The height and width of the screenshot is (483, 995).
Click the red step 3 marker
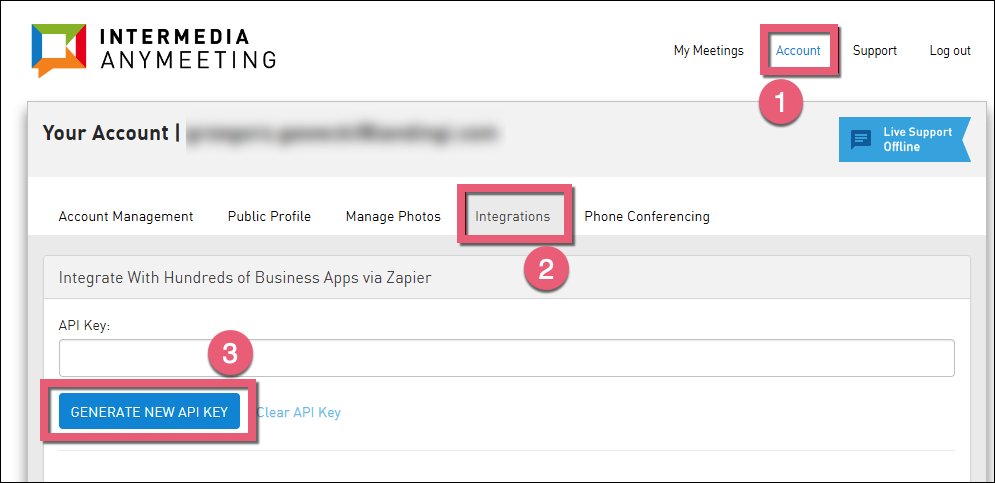point(230,353)
